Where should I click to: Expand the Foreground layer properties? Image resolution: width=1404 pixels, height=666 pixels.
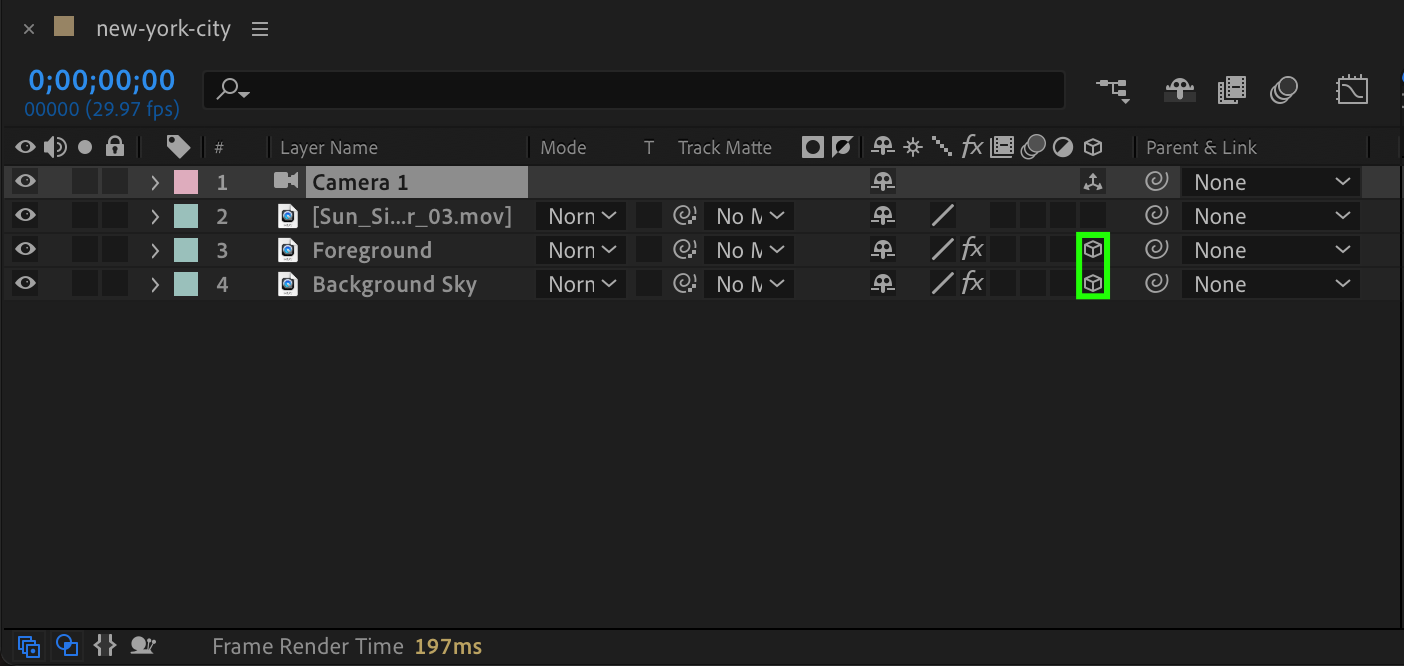click(155, 250)
